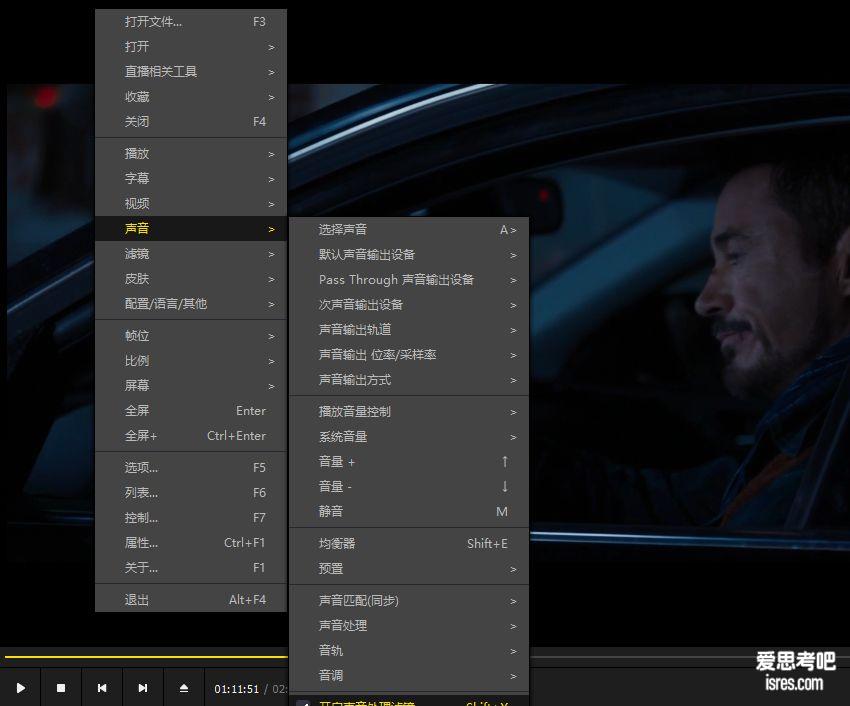Expand the 滤镜 filters submenu

(x=191, y=254)
